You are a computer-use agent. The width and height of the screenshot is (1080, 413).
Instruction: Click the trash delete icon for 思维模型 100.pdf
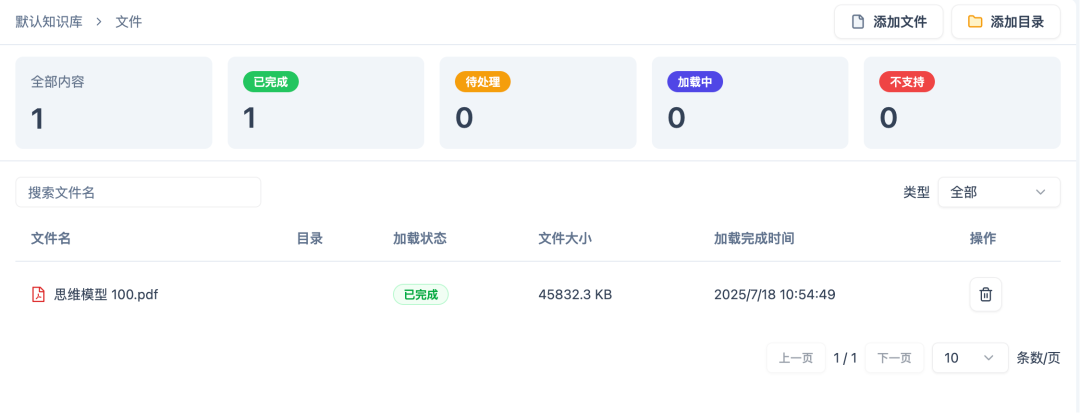986,295
